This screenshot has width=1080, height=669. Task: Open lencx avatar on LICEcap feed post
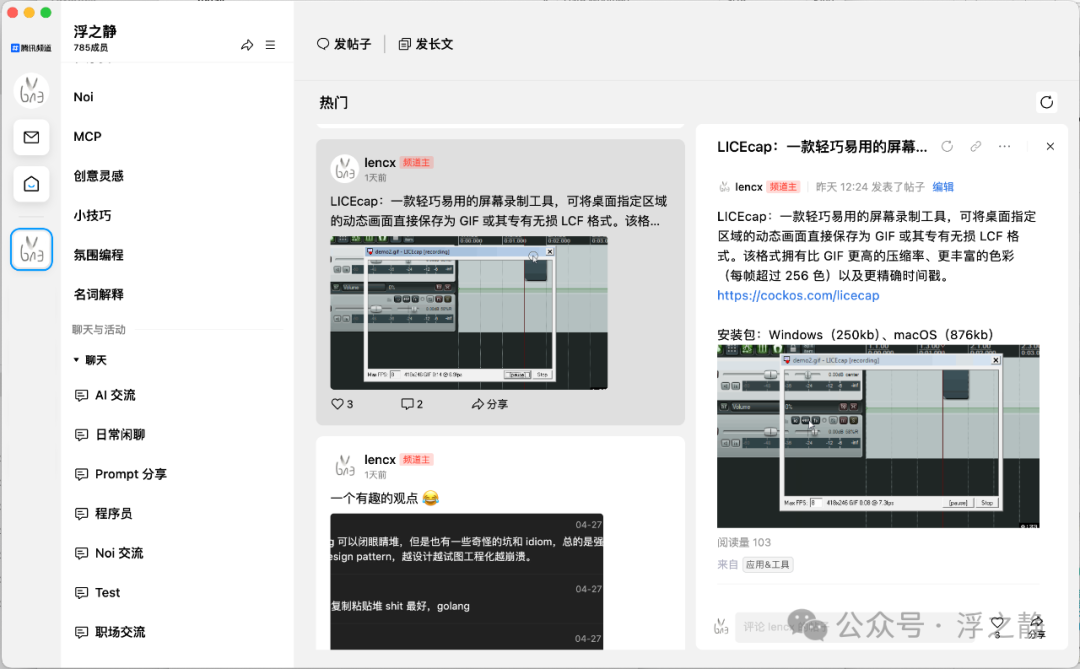coord(344,169)
